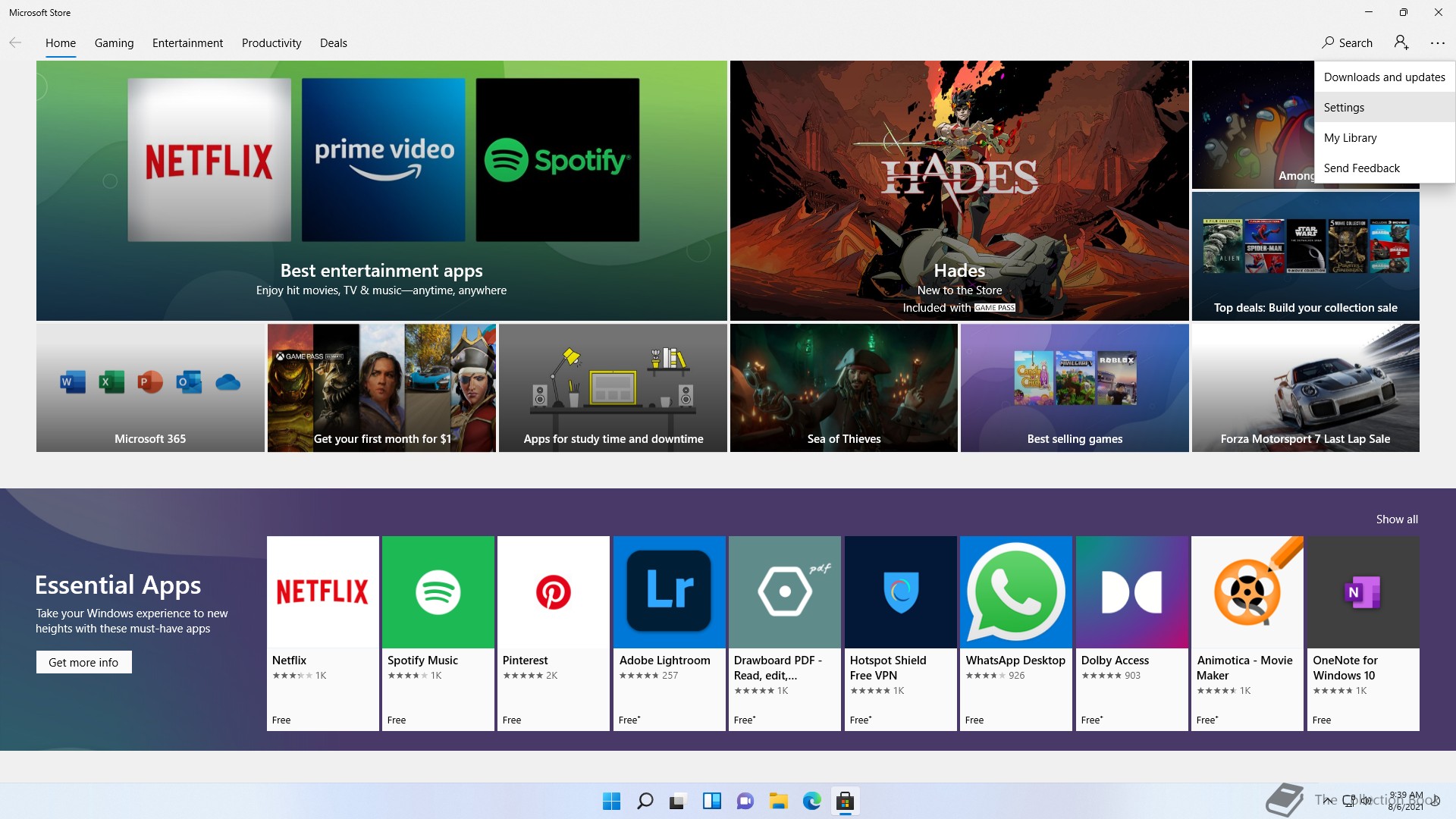Click Microsoft Store taskbar icon
The image size is (1456, 819).
point(845,801)
